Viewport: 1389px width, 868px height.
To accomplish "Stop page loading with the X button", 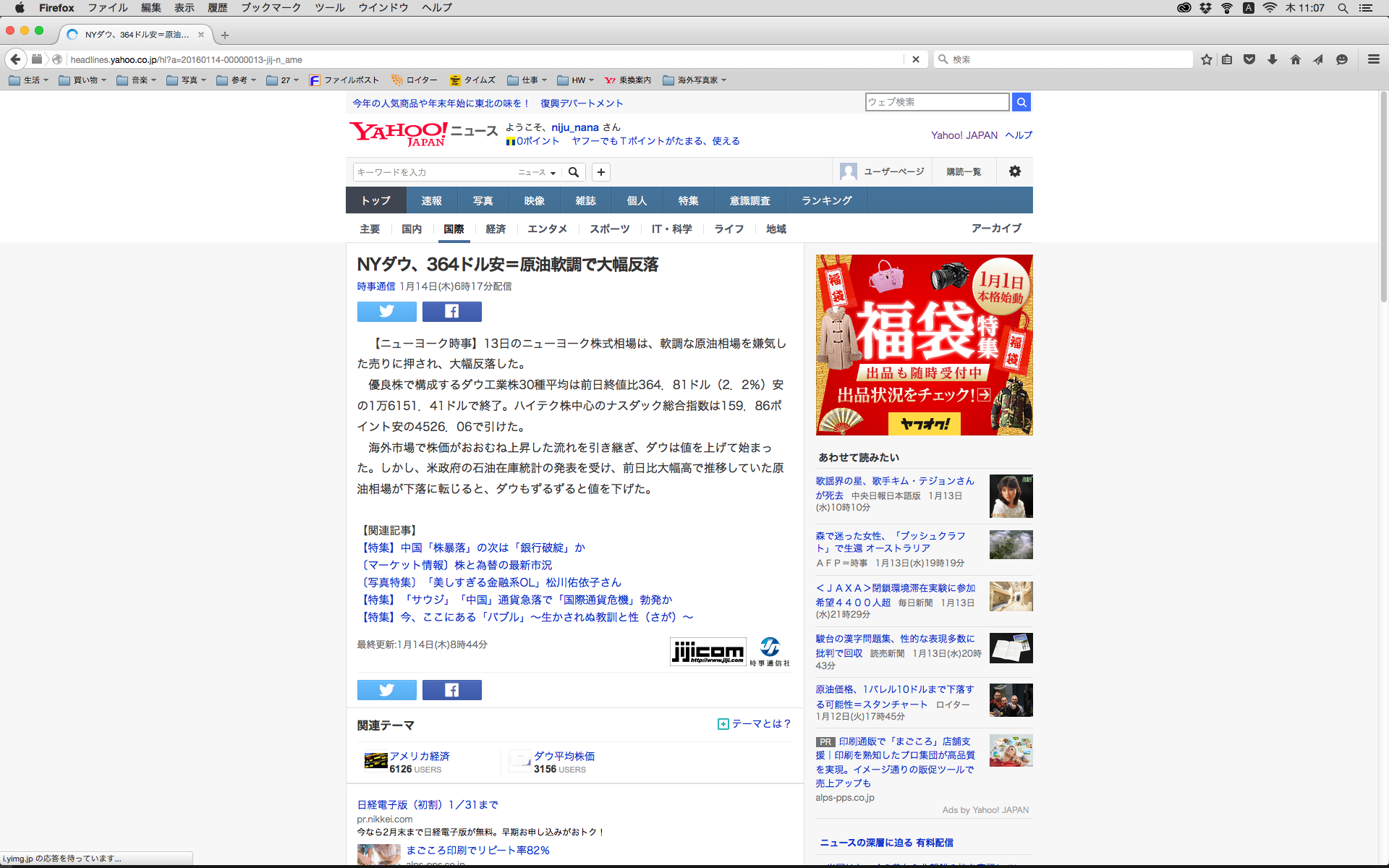I will tap(915, 59).
